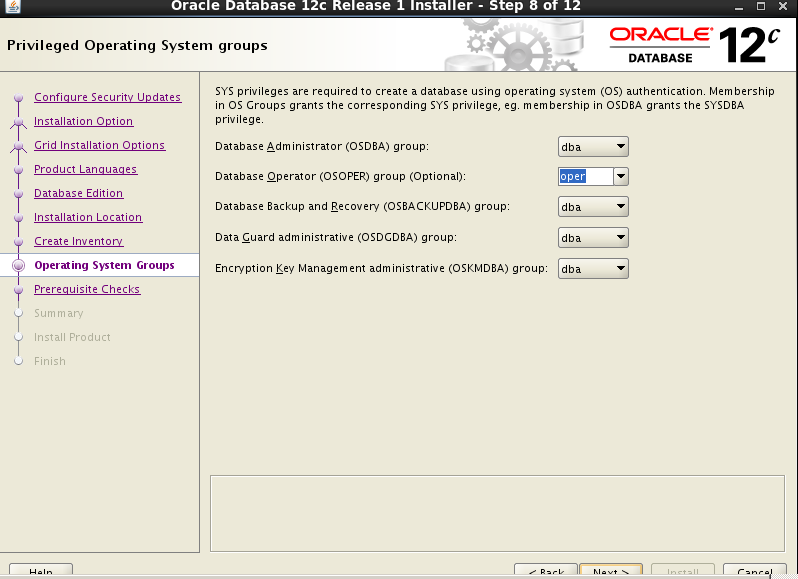Jump to Product Languages step
This screenshot has width=798, height=579.
tap(86, 169)
